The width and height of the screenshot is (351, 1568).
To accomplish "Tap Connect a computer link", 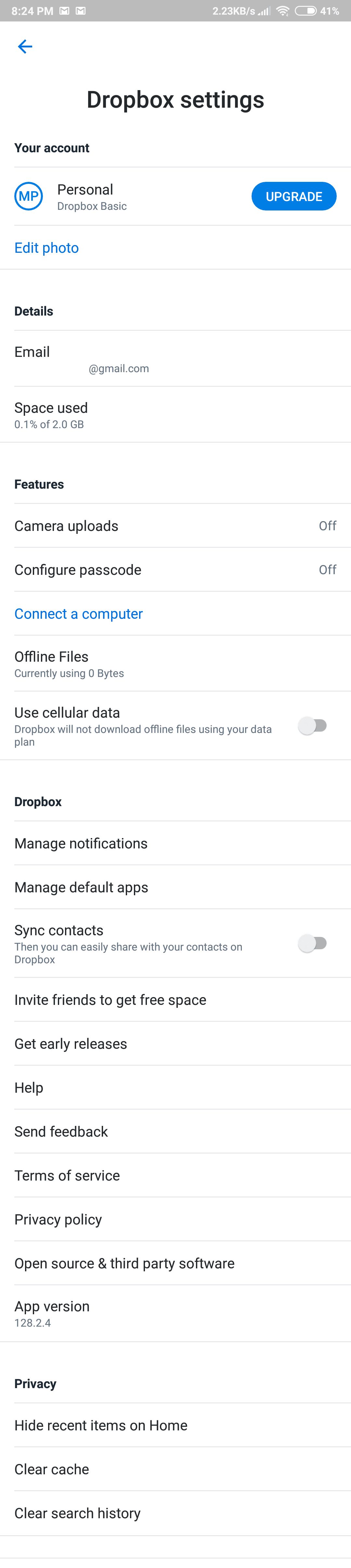I will click(78, 614).
